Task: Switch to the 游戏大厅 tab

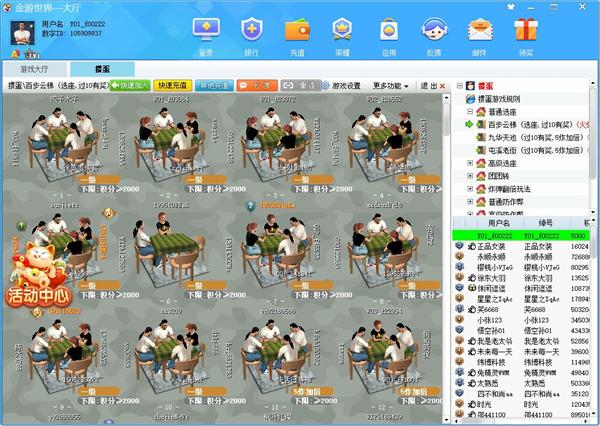Action: tap(36, 69)
